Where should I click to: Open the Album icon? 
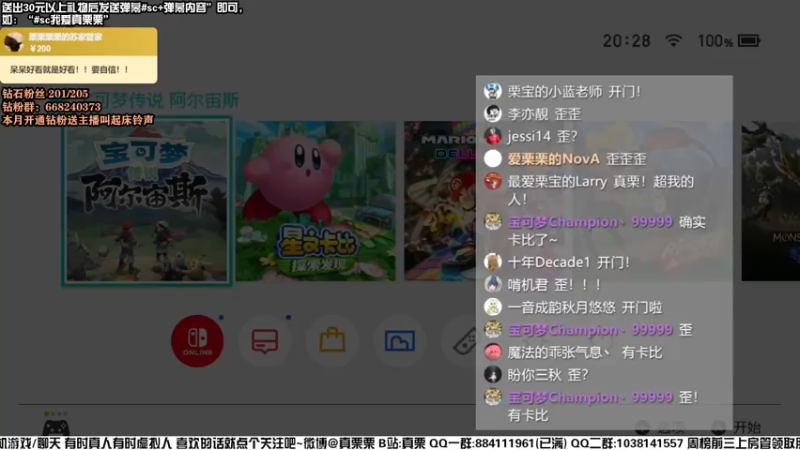pos(399,341)
